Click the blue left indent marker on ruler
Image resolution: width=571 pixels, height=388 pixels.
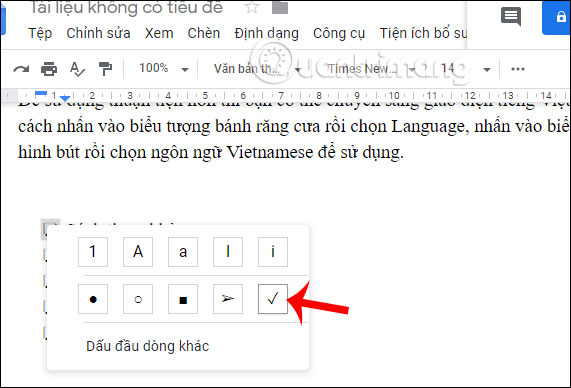tap(65, 98)
